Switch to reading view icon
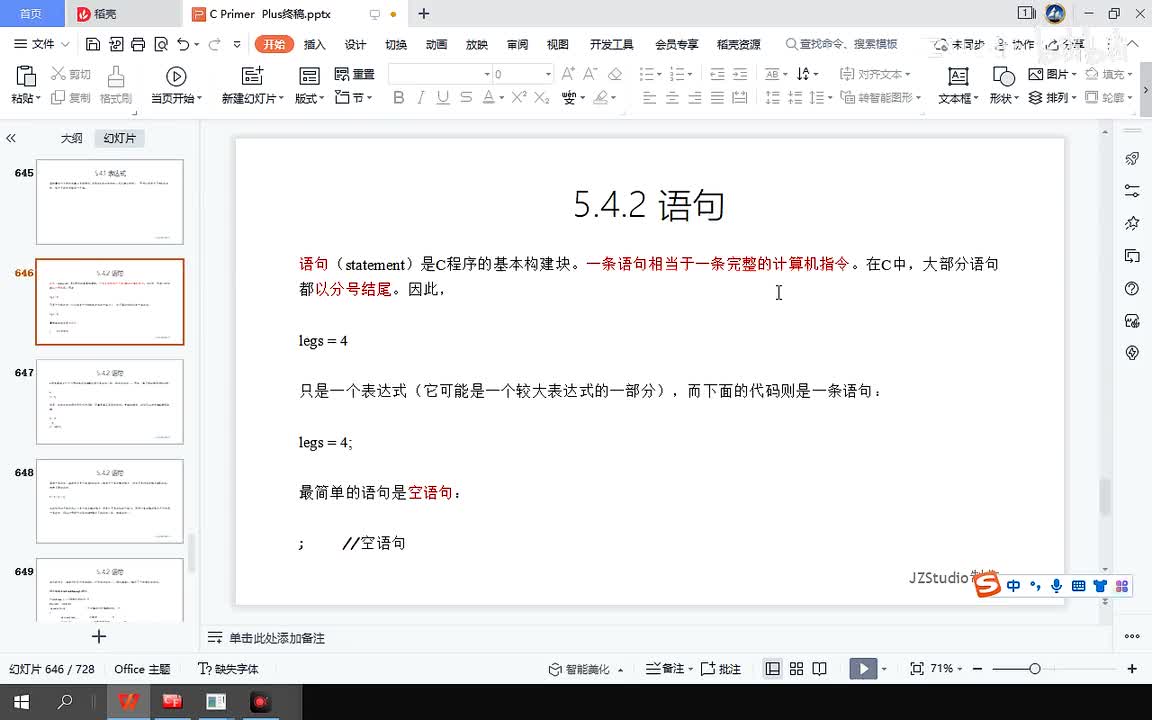This screenshot has height=720, width=1152. 819,669
